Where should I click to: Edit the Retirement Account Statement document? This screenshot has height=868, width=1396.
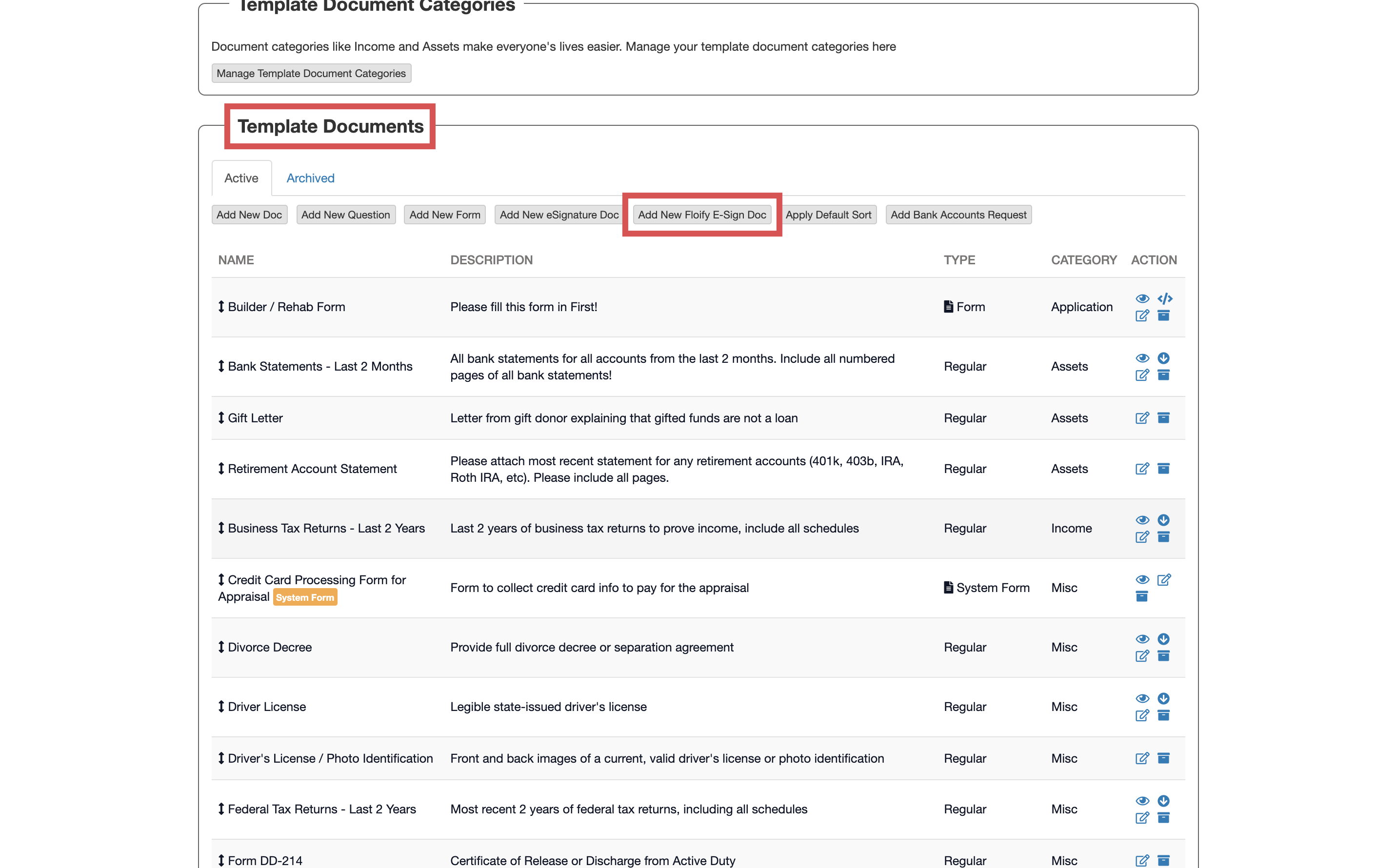1141,469
